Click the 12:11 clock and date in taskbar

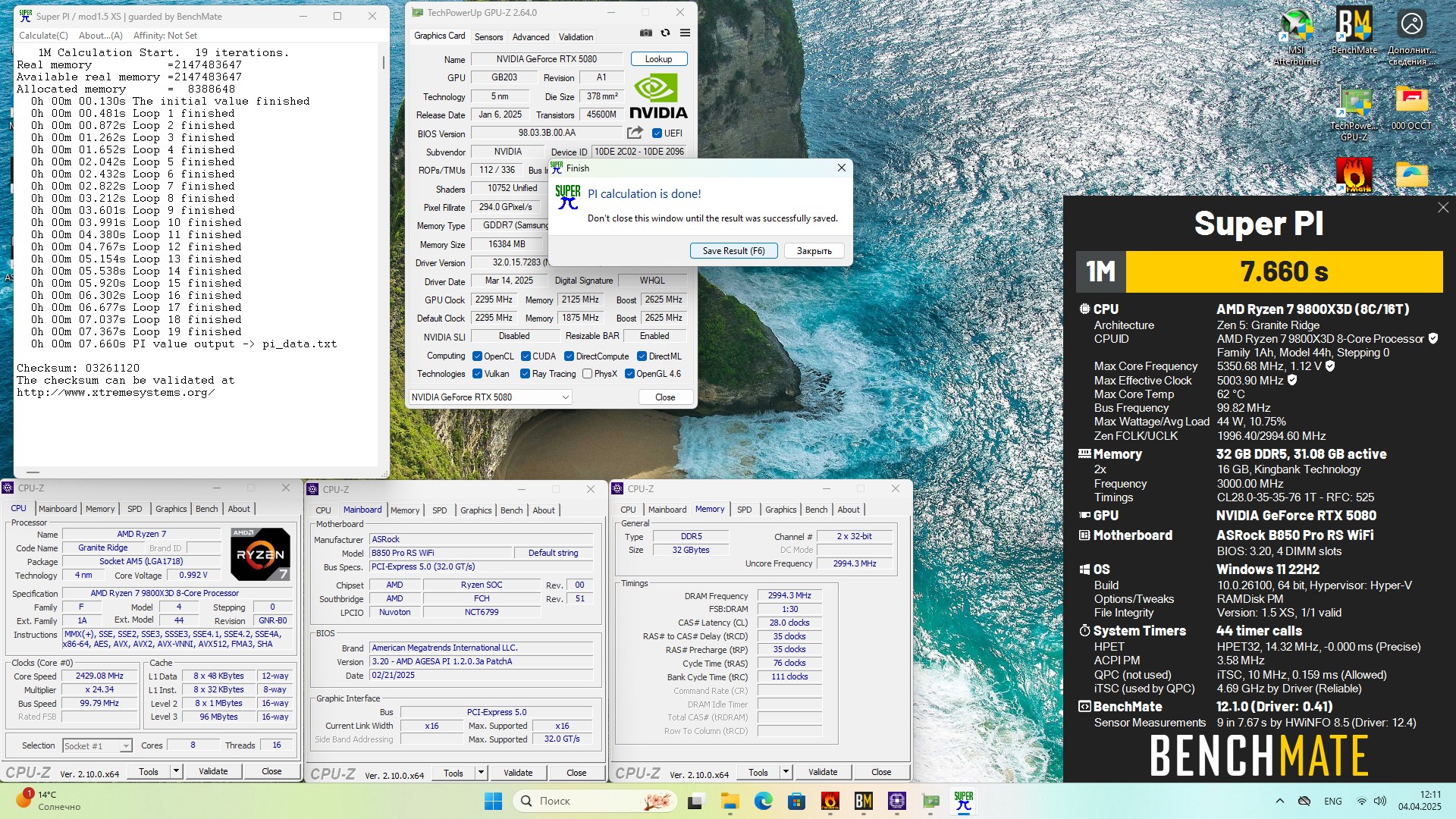coord(1420,801)
